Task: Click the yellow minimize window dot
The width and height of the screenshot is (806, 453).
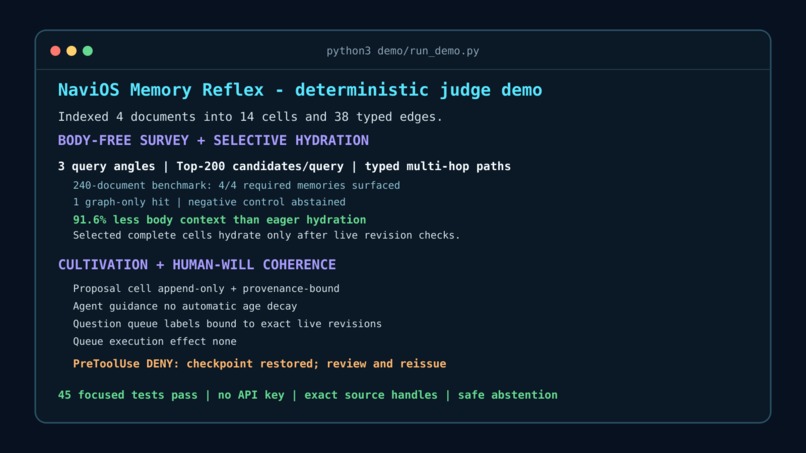Action: click(x=71, y=51)
